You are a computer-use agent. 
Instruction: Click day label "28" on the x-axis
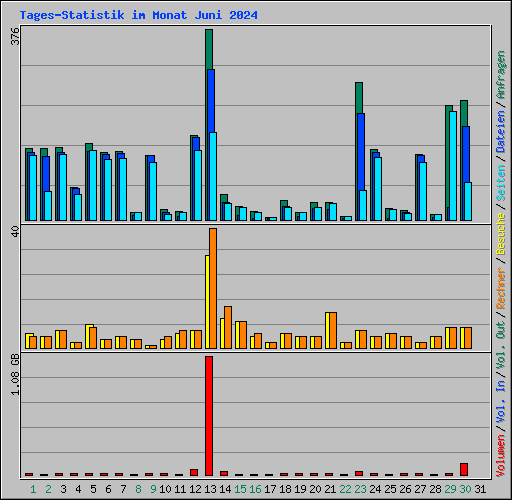click(435, 489)
